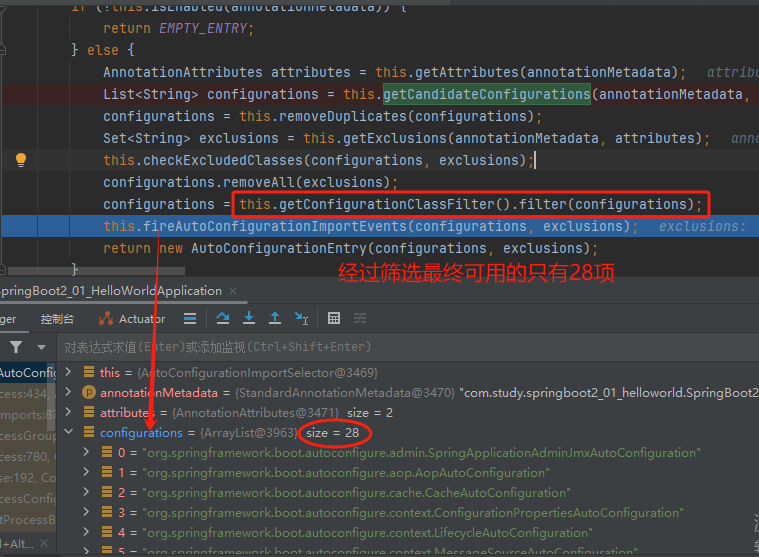Click the Run to Cursor icon
This screenshot has width=759, height=557.
pyautogui.click(x=301, y=318)
